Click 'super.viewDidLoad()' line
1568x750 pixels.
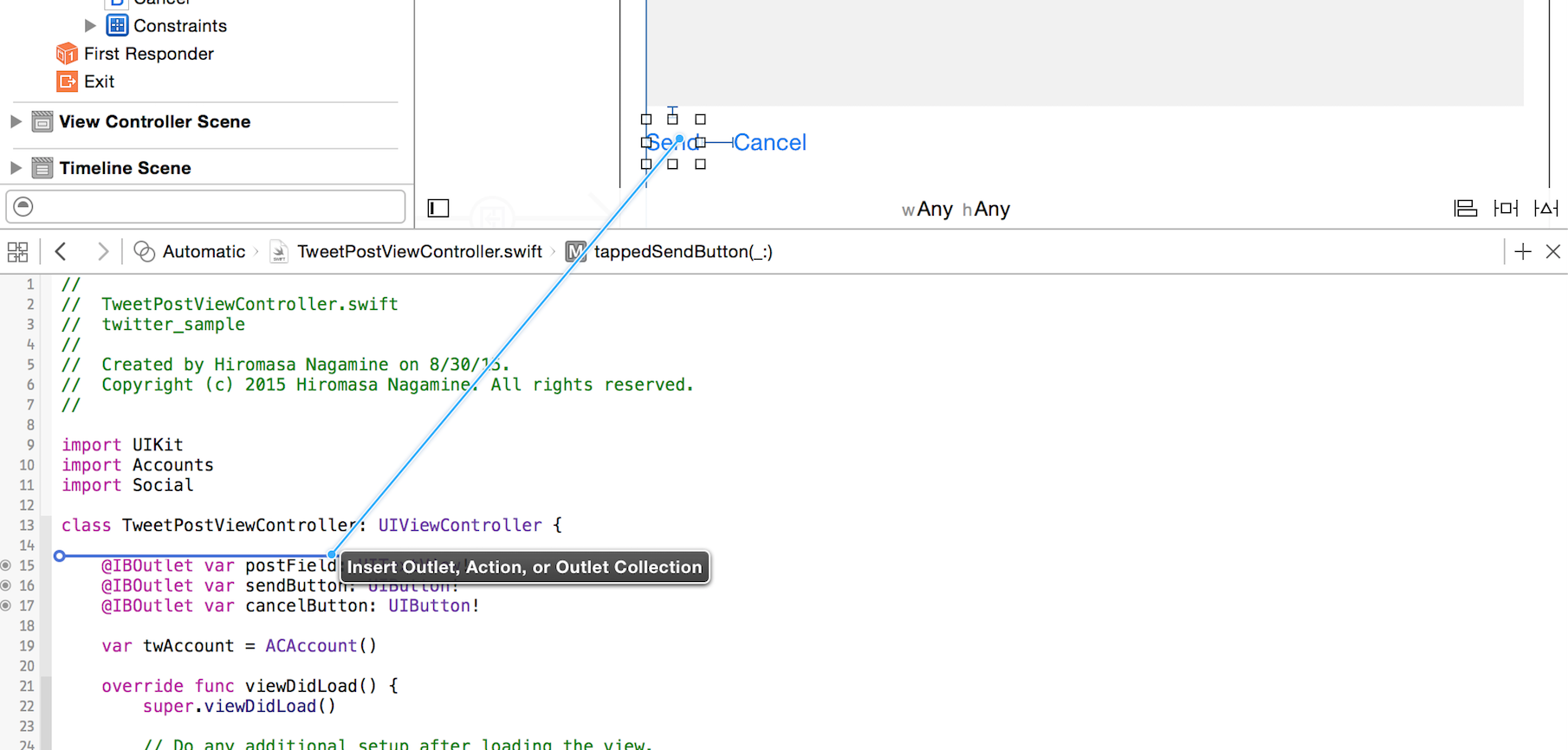click(239, 706)
